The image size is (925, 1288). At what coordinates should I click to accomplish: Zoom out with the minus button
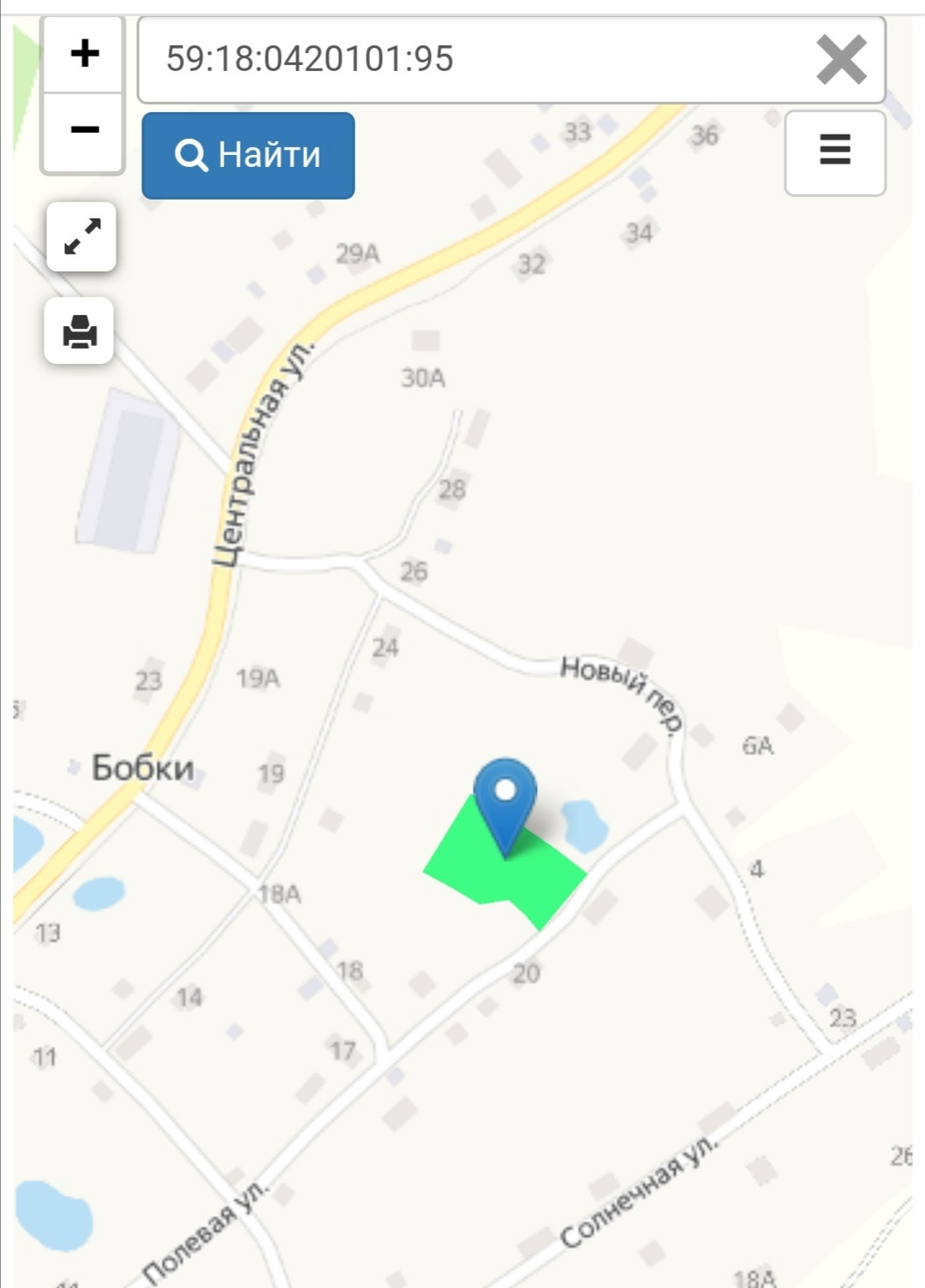[x=84, y=131]
